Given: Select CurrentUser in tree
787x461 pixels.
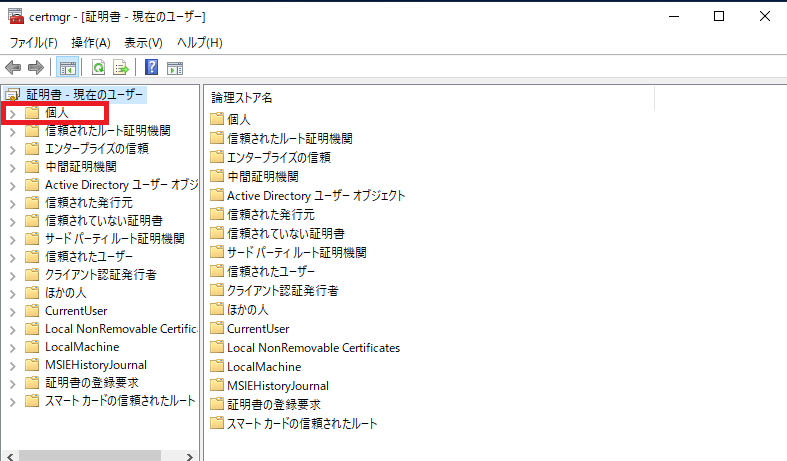Looking at the screenshot, I should (x=76, y=311).
